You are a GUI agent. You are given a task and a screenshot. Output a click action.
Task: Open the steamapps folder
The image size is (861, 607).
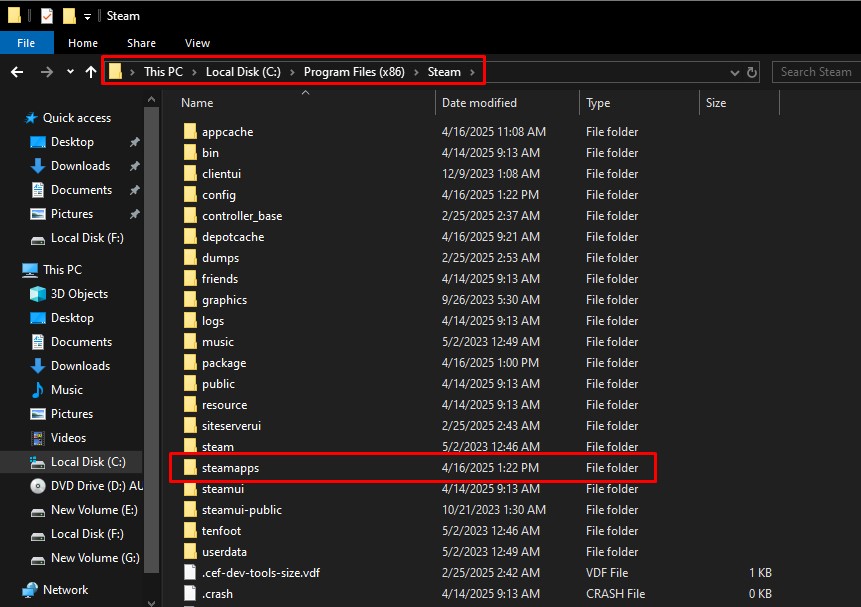pyautogui.click(x=233, y=467)
